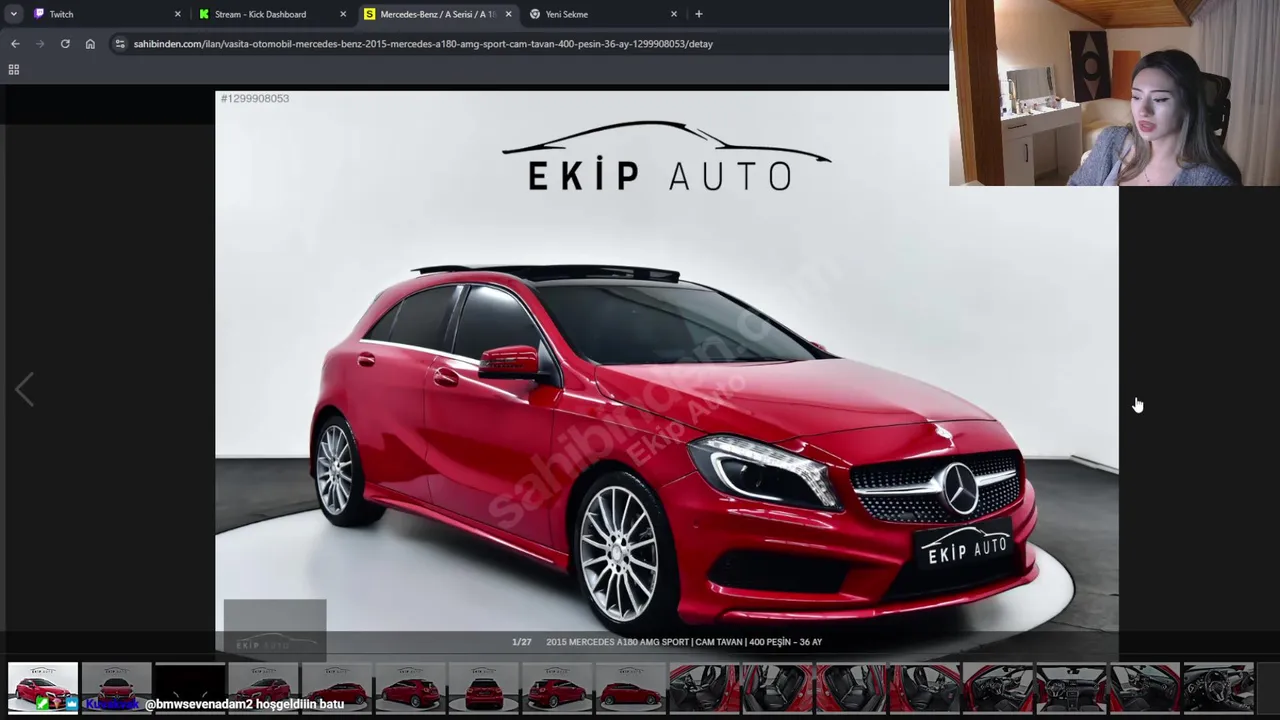Viewport: 1280px width, 720px height.
Task: Go back to previous page
Action: point(15,44)
